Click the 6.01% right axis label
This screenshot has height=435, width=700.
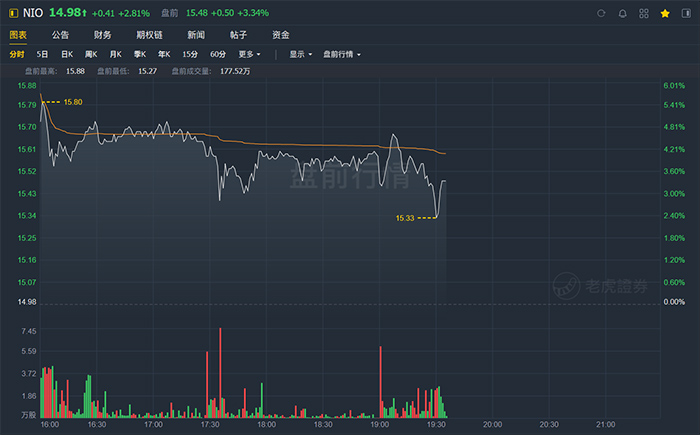coord(674,86)
